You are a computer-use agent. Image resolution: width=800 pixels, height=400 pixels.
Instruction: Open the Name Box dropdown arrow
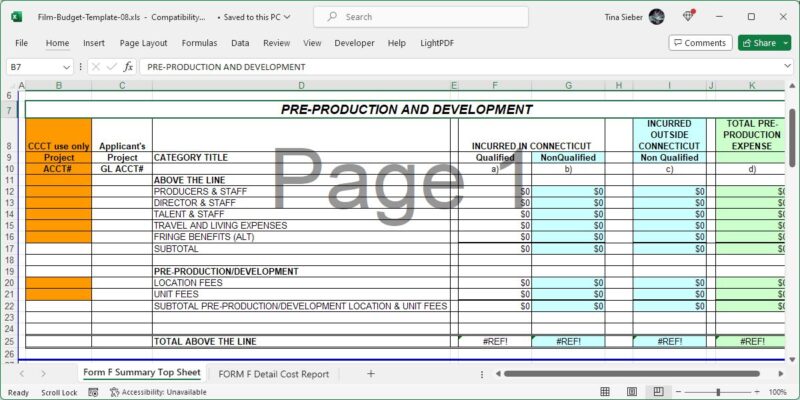click(66, 67)
